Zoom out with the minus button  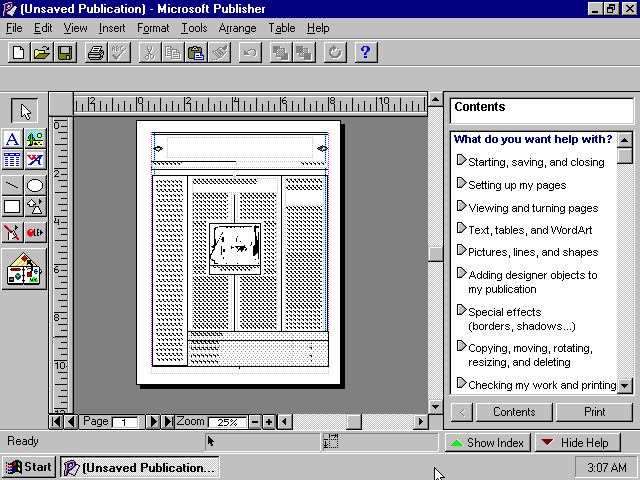(x=254, y=422)
